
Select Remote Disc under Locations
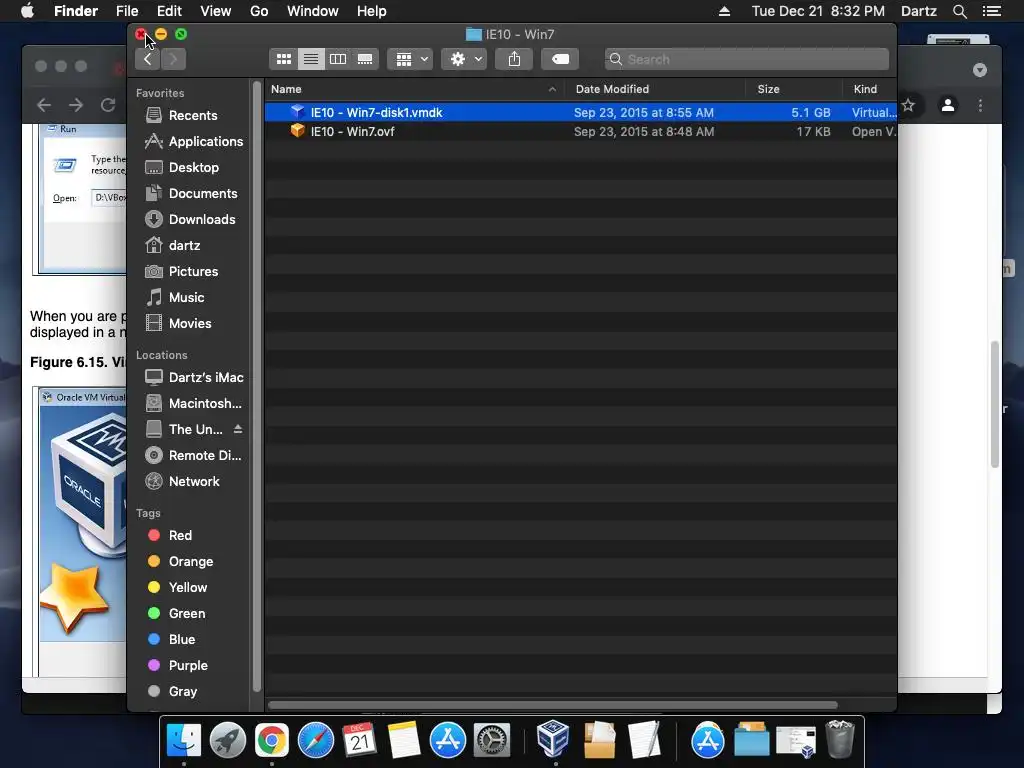pos(193,456)
